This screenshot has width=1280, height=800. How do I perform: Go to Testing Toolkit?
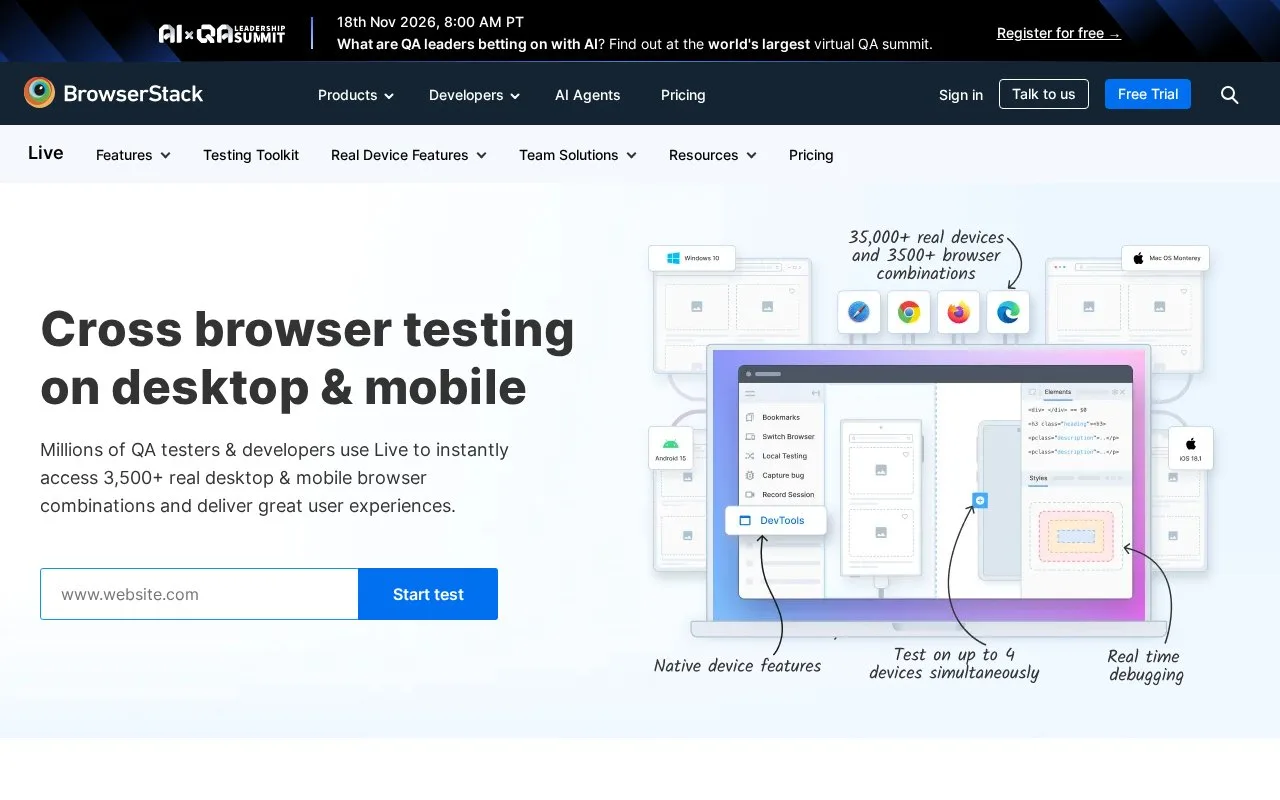[x=251, y=155]
